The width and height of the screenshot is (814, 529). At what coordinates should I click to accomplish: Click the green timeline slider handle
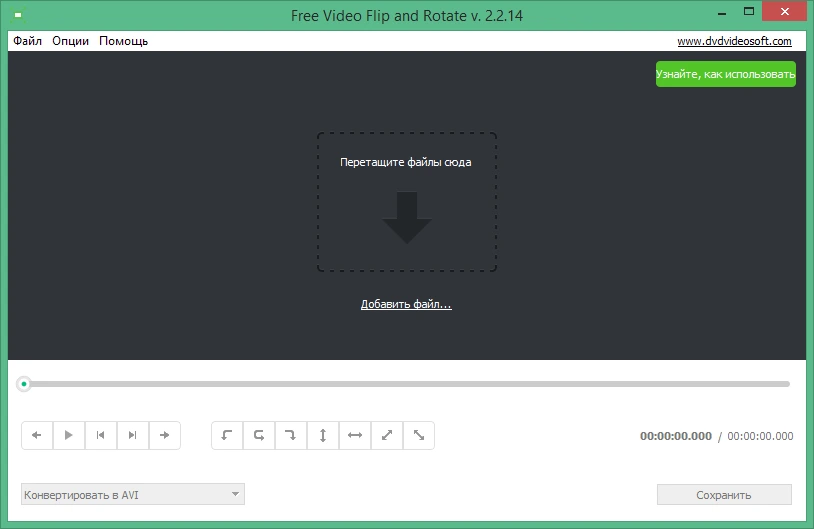(x=24, y=384)
